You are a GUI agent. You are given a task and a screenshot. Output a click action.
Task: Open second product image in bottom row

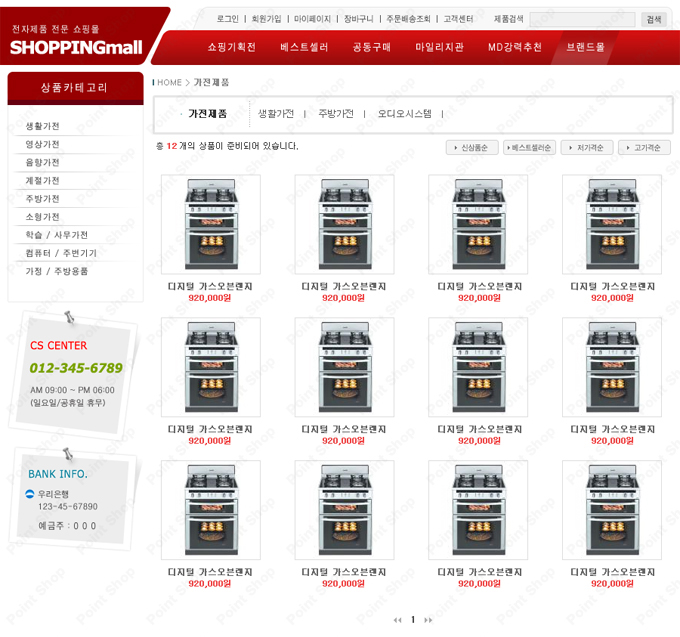[x=344, y=510]
